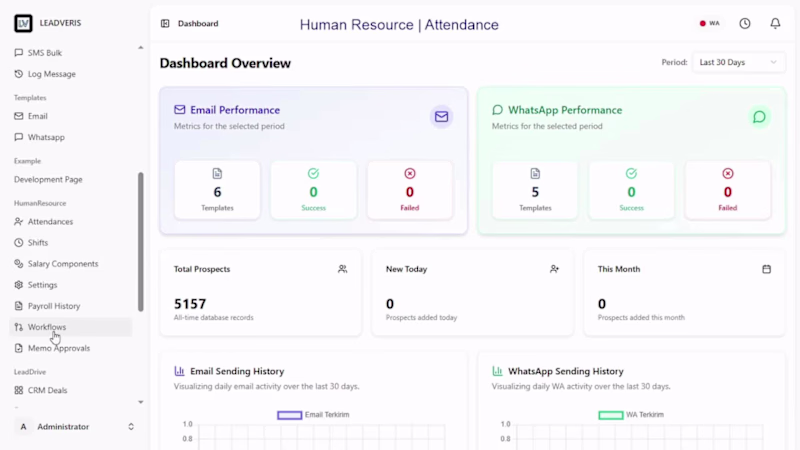800x450 pixels.
Task: Click the Email Sending History chart icon
Action: pyautogui.click(x=179, y=371)
